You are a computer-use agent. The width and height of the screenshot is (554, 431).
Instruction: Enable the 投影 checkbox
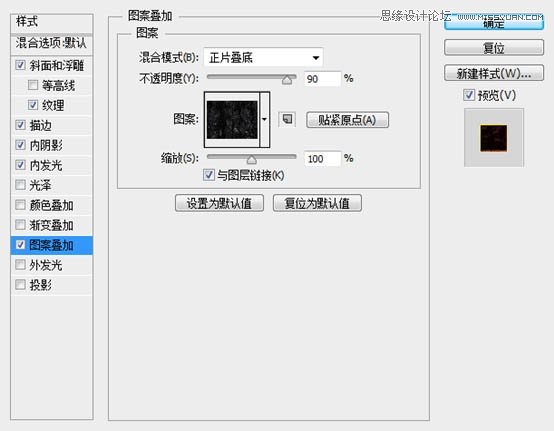pos(20,284)
